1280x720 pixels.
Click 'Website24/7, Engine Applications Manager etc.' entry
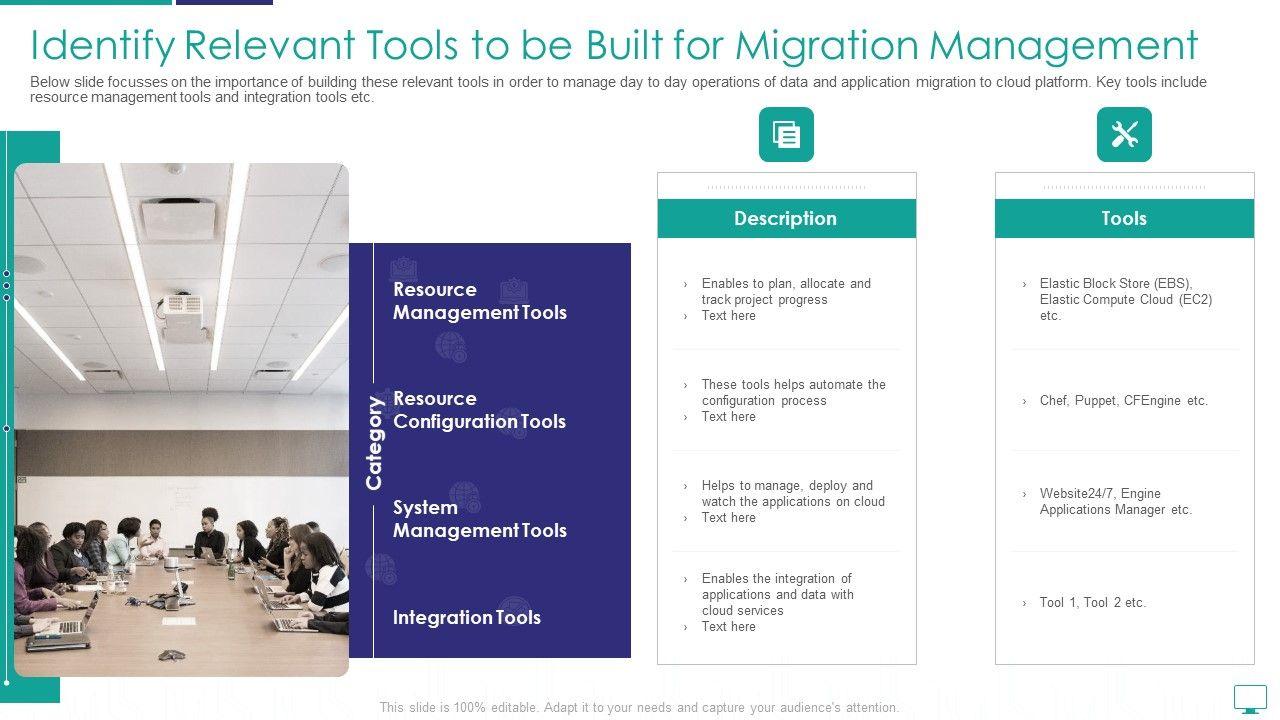1116,501
